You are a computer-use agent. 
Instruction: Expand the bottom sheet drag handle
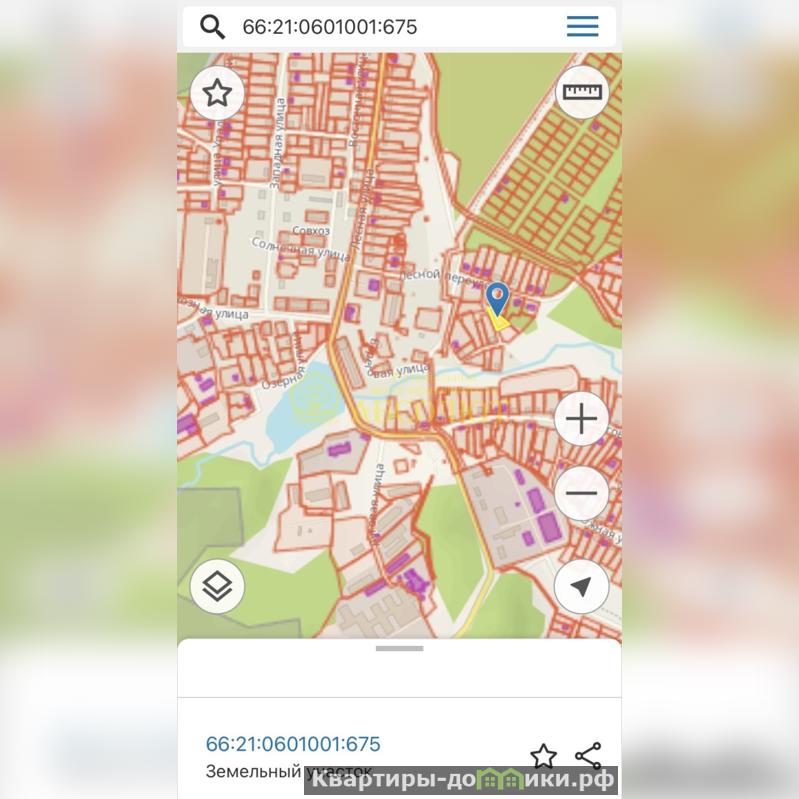[x=400, y=649]
